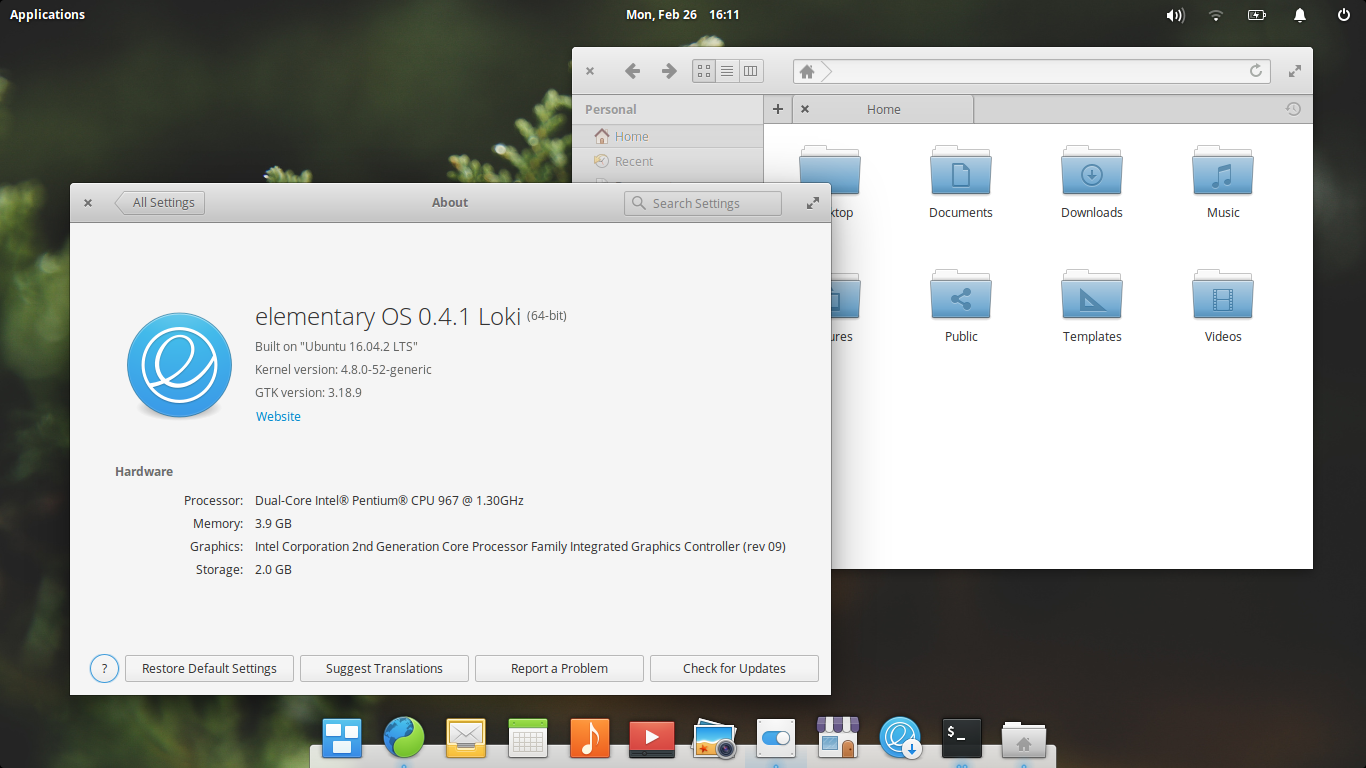This screenshot has width=1366, height=768.
Task: Click the Files home-folder icon in dock
Action: tap(1024, 740)
